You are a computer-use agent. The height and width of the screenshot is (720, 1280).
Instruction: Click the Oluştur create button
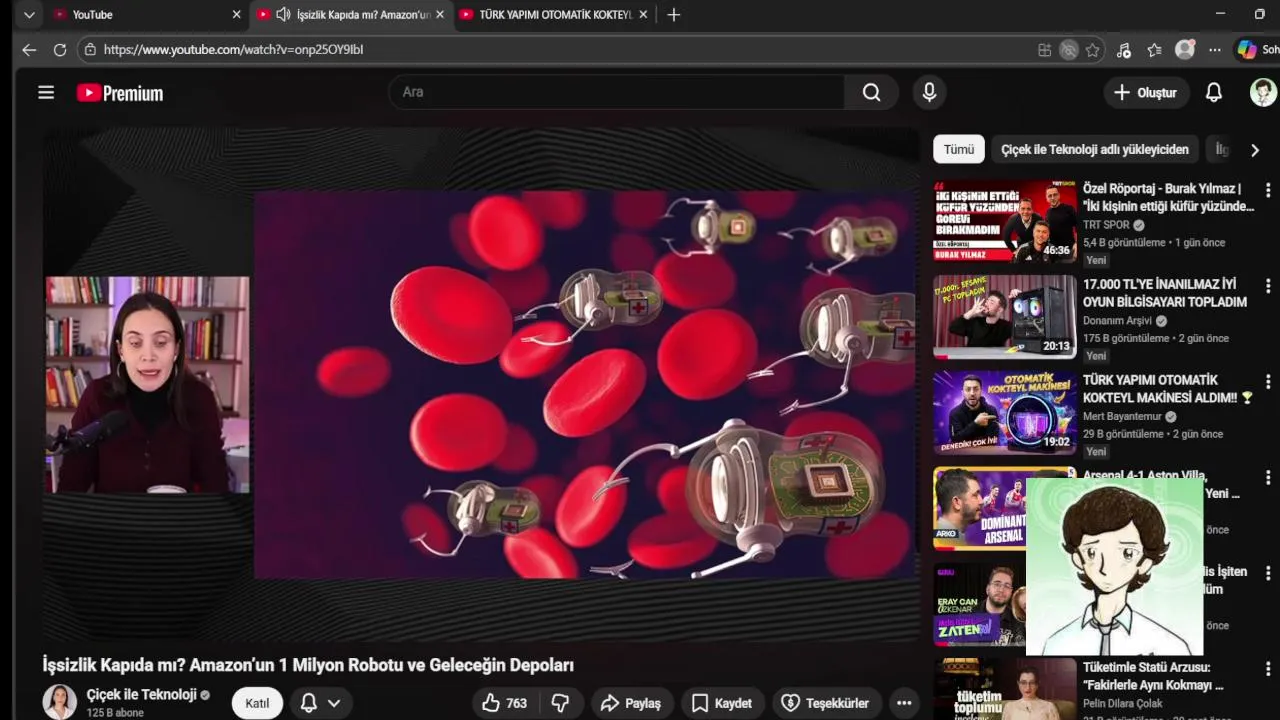click(x=1146, y=92)
